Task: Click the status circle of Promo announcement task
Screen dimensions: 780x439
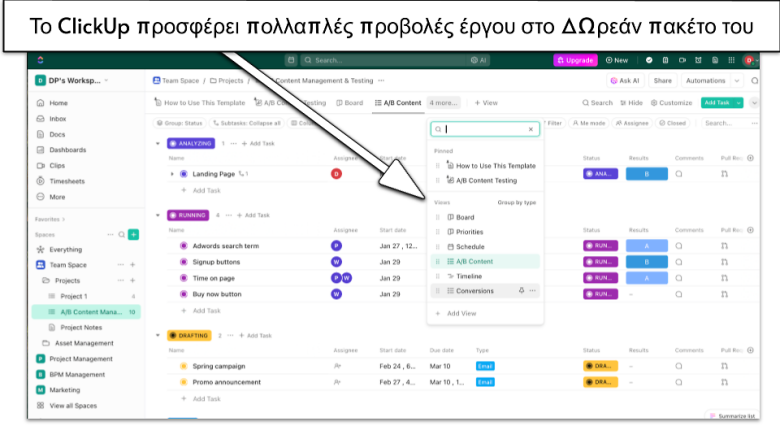Action: (x=184, y=382)
